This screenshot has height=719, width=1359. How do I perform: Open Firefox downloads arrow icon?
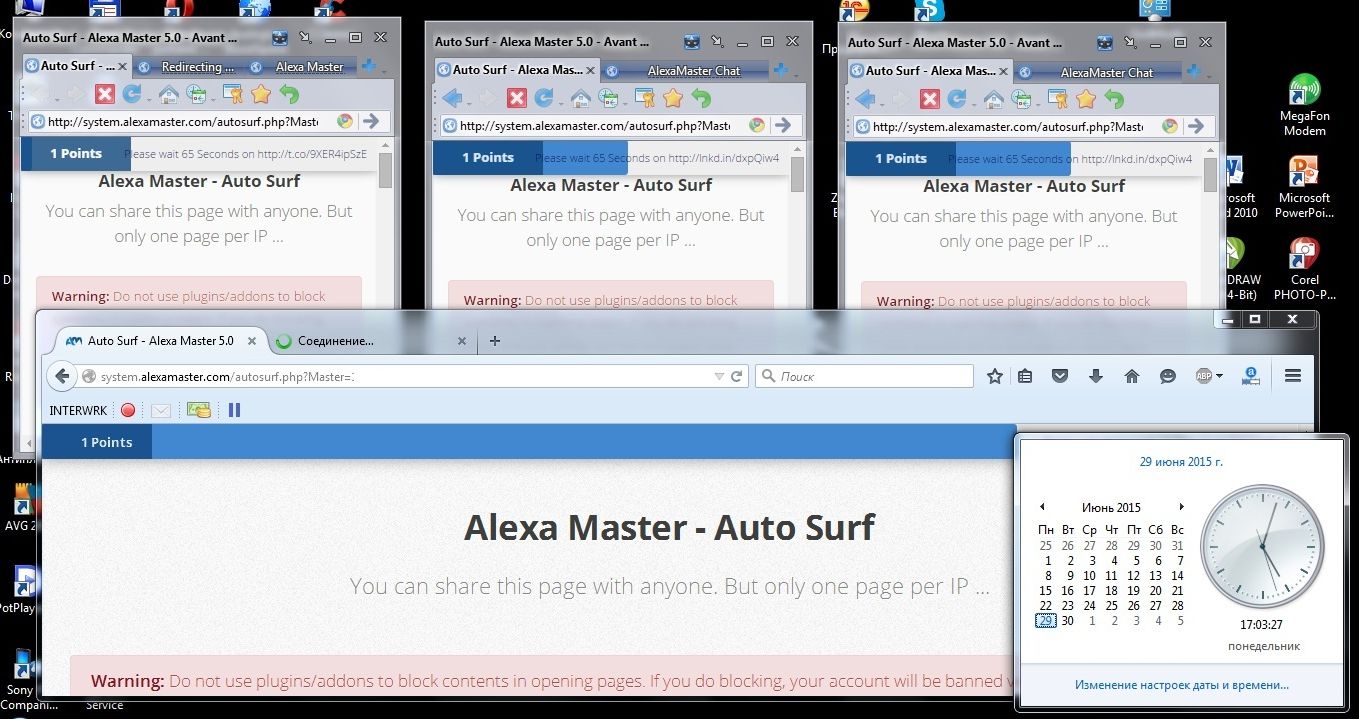pyautogui.click(x=1095, y=376)
